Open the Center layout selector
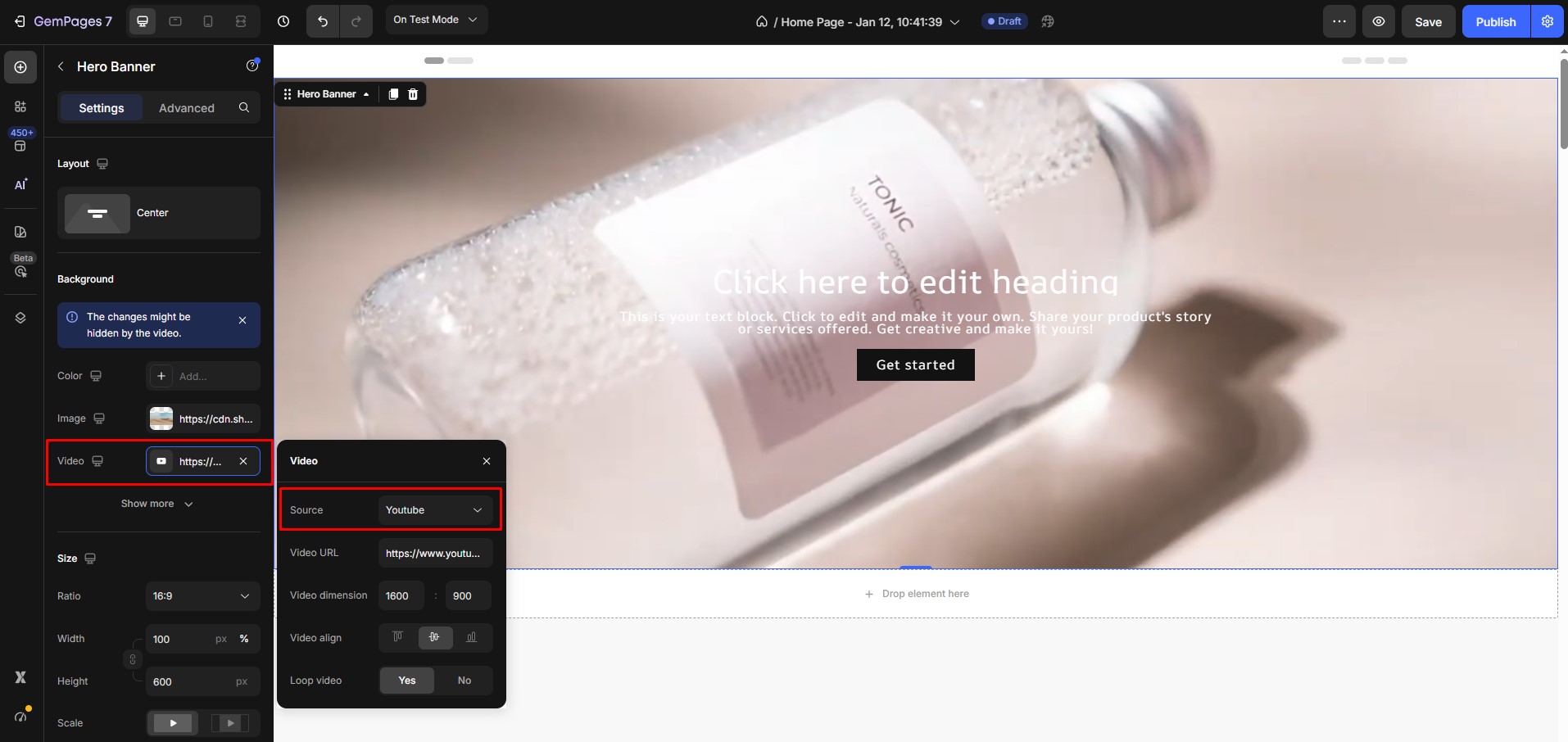This screenshot has width=1568, height=742. [x=159, y=213]
